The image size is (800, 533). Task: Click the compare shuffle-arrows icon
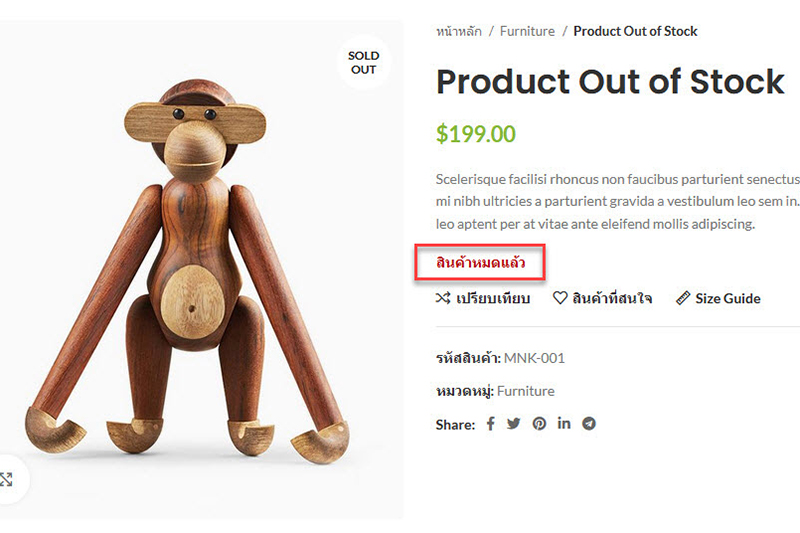[443, 298]
